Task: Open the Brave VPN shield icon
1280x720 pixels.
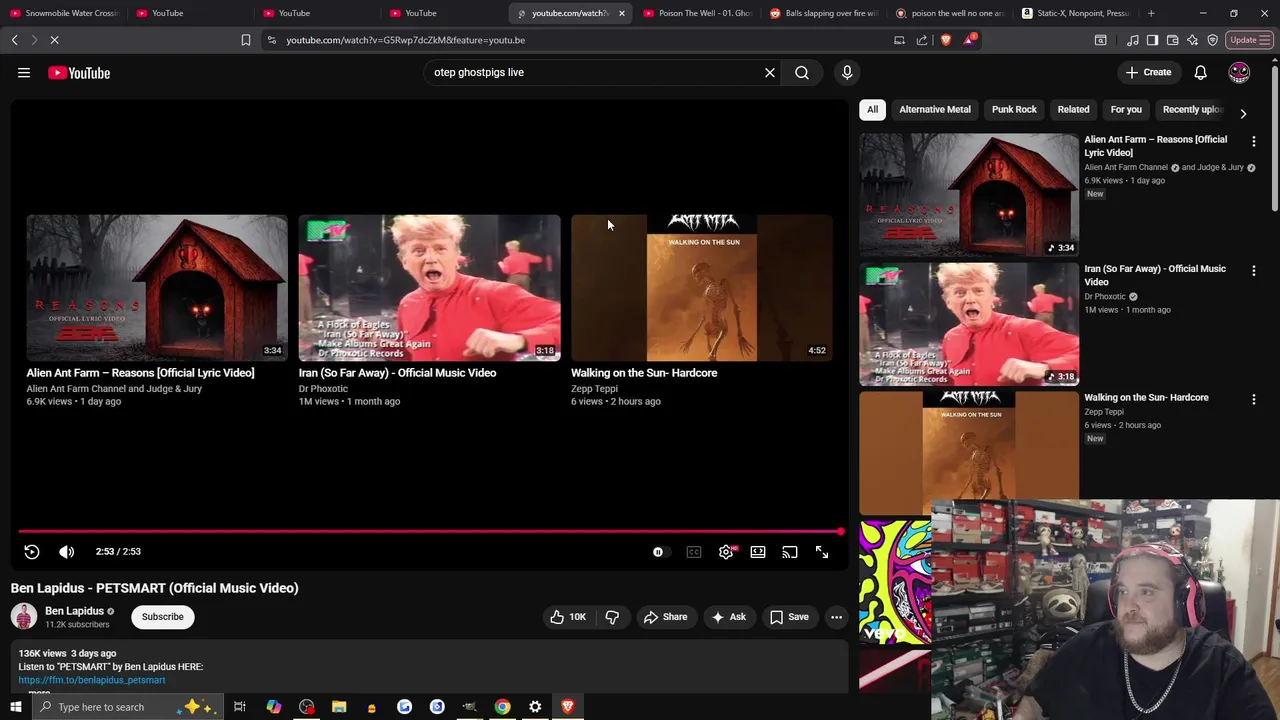Action: coord(1212,40)
